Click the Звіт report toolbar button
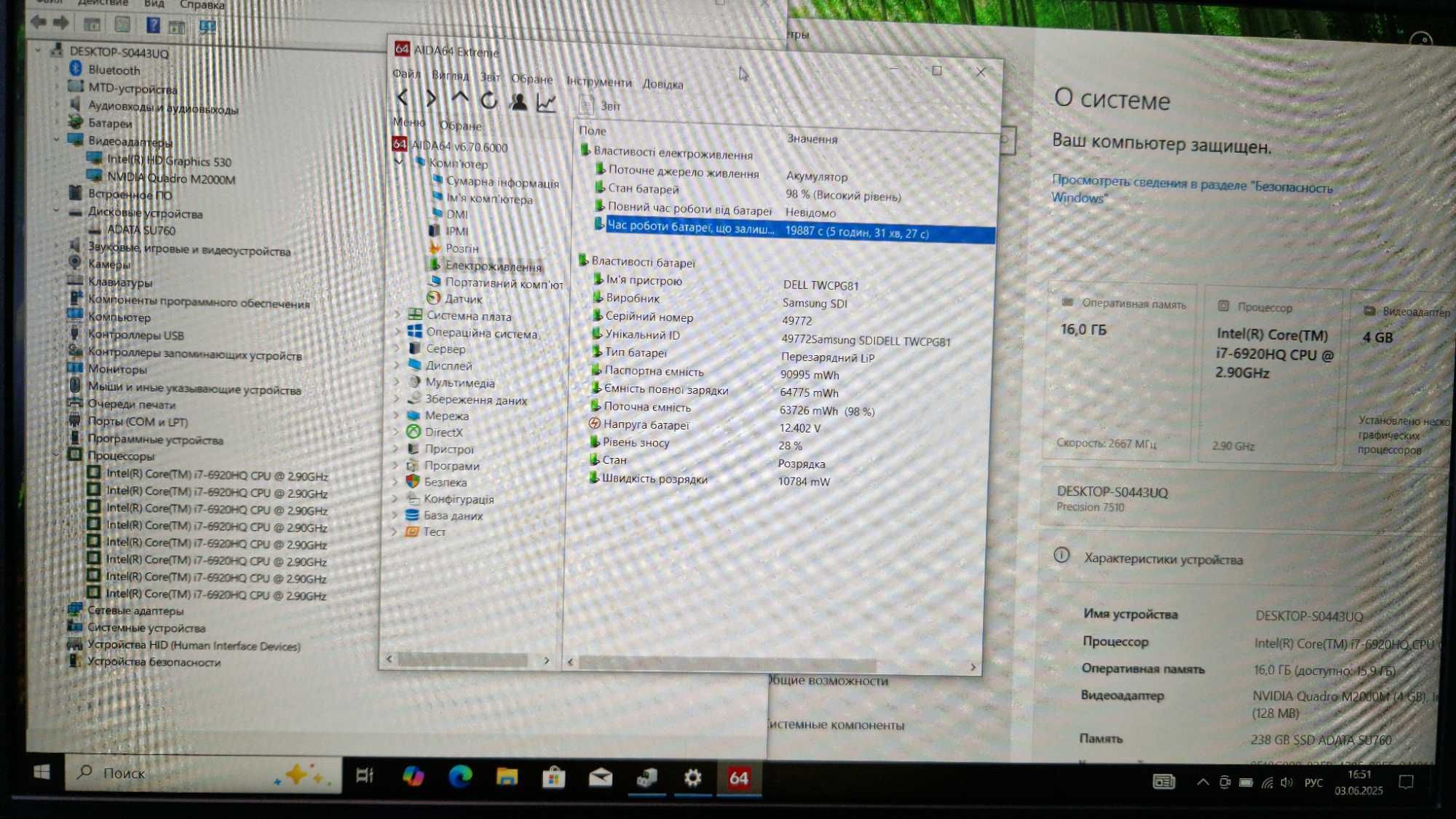This screenshot has width=1456, height=819. [x=601, y=106]
